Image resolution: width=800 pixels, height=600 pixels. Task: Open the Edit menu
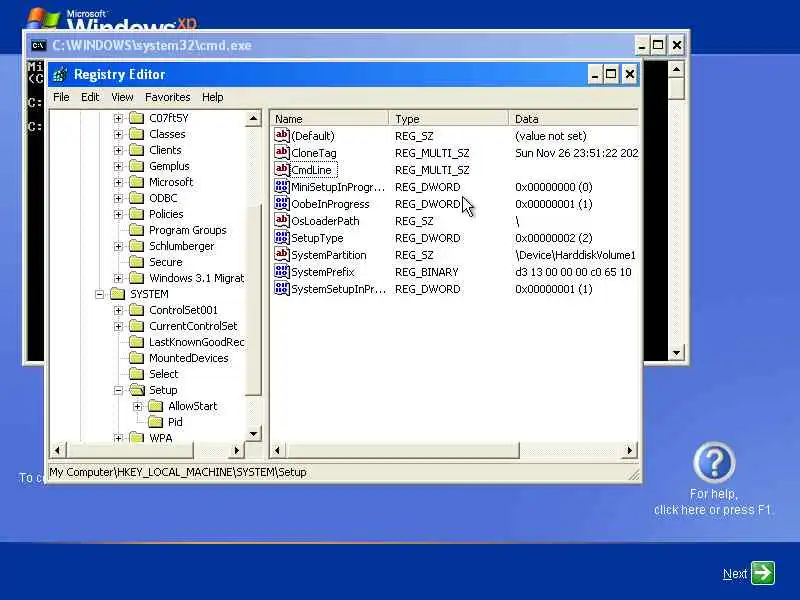[x=90, y=97]
